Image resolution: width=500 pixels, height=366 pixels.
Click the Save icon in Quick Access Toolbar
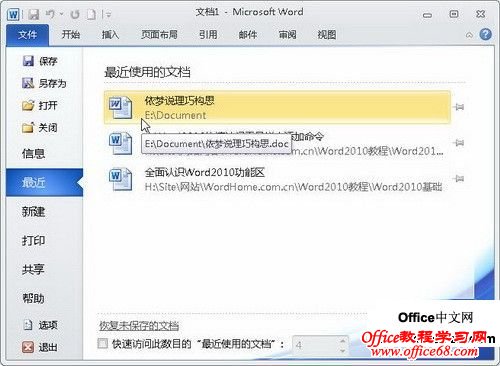tap(33, 14)
